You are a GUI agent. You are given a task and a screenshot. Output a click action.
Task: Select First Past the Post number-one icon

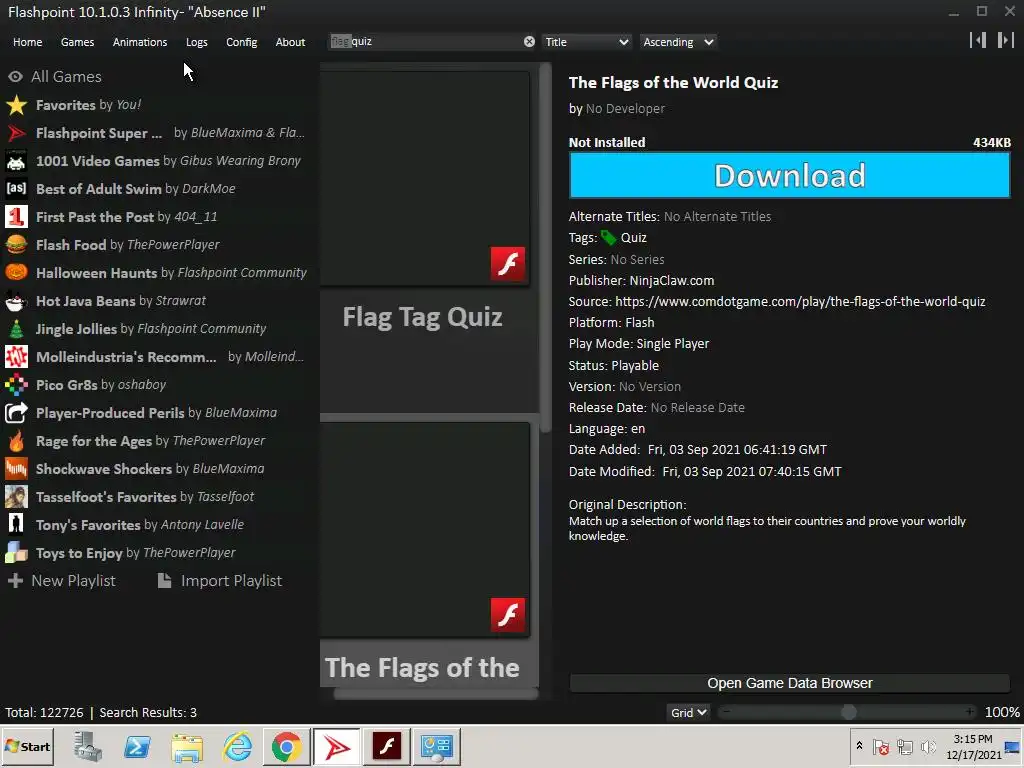[x=16, y=217]
